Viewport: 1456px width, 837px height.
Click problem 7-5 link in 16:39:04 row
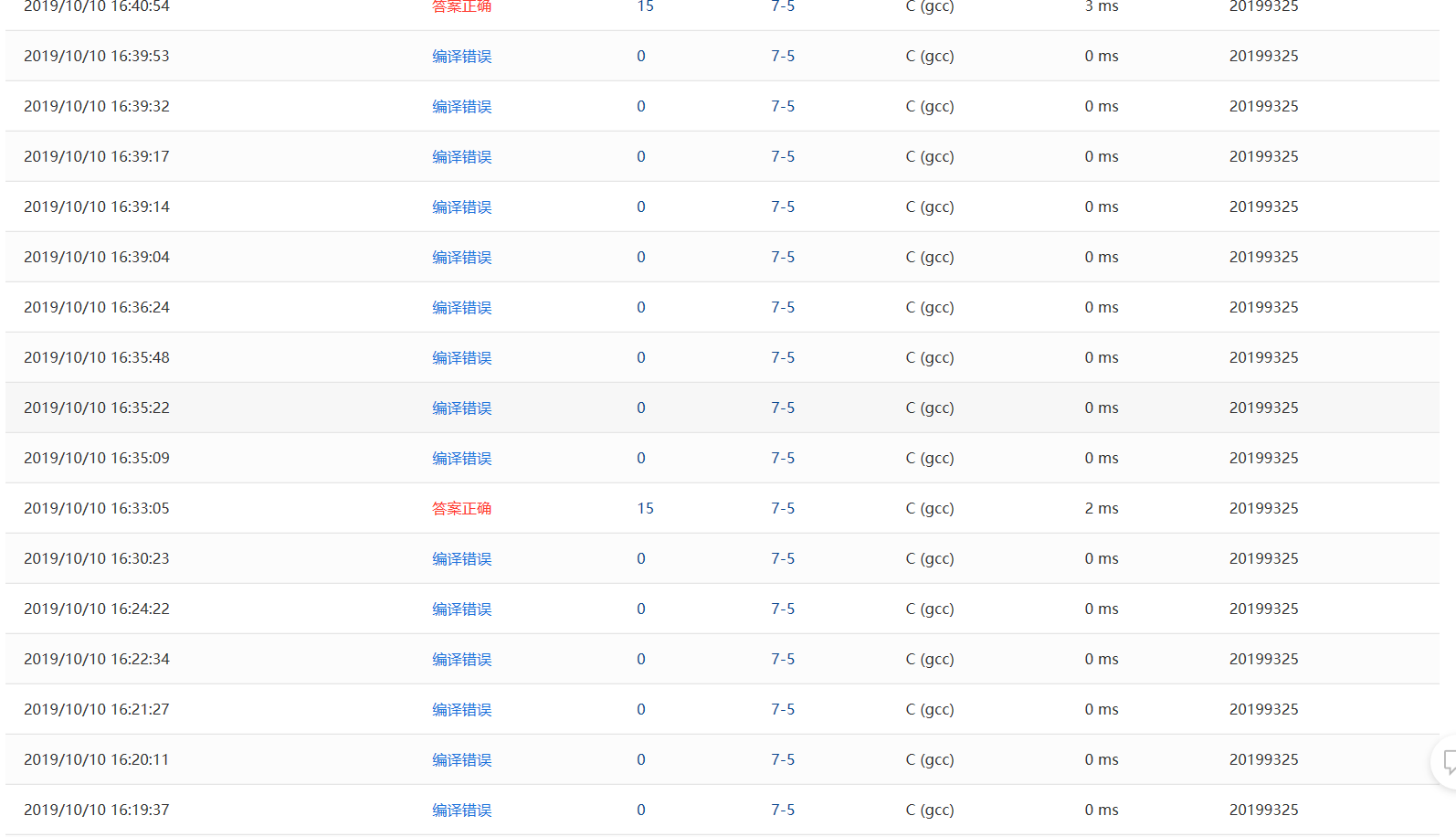[782, 258]
